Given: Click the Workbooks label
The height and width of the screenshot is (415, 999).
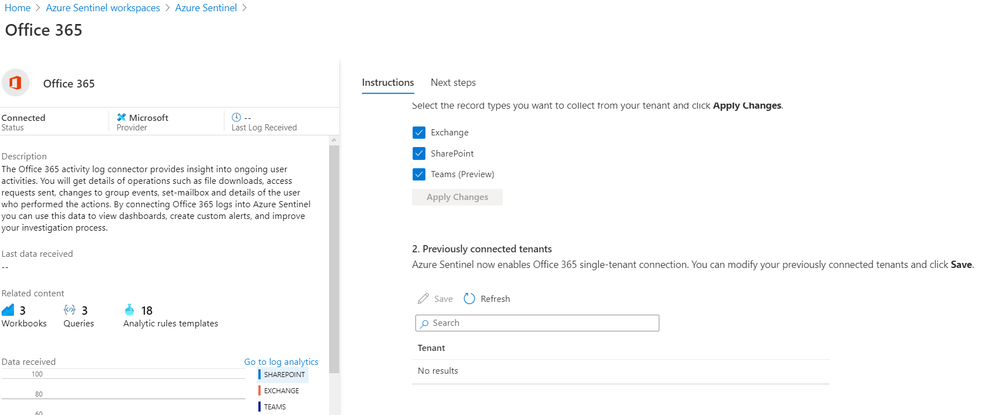Looking at the screenshot, I should pos(24,323).
